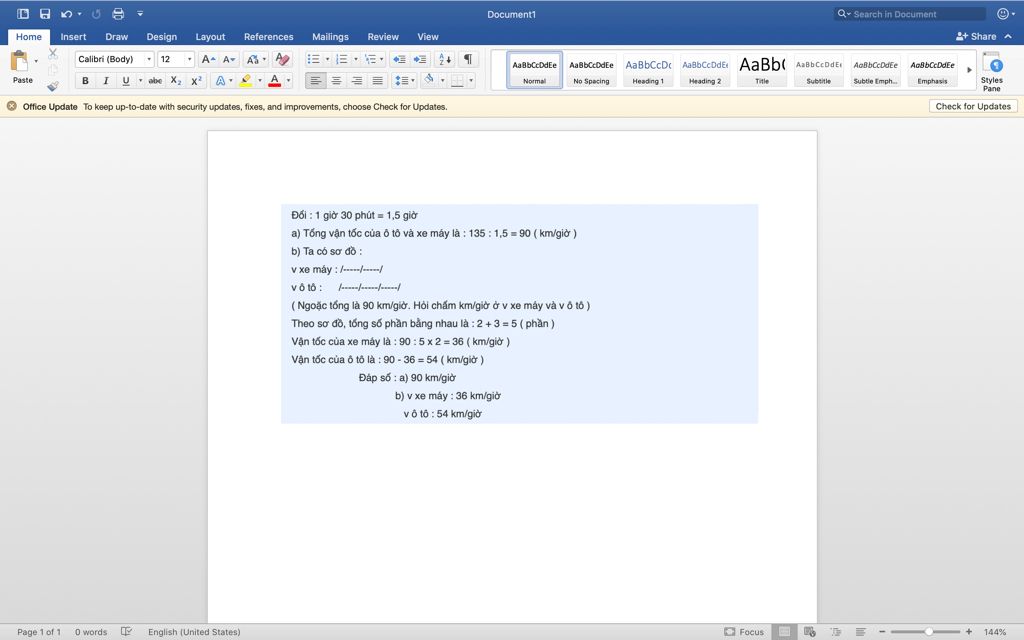This screenshot has width=1024, height=640.
Task: Align text right
Action: point(357,81)
